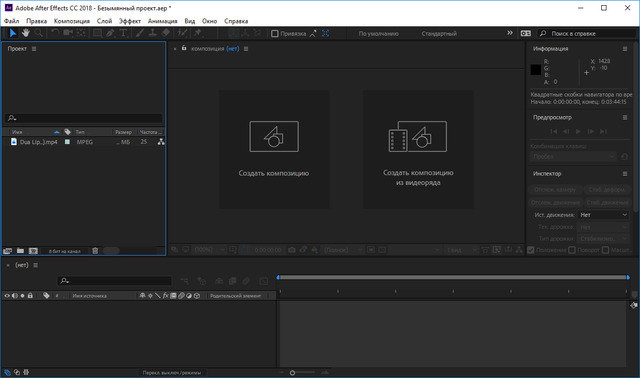Open the Информация panel menu
This screenshot has width=640, height=378.
624,49
